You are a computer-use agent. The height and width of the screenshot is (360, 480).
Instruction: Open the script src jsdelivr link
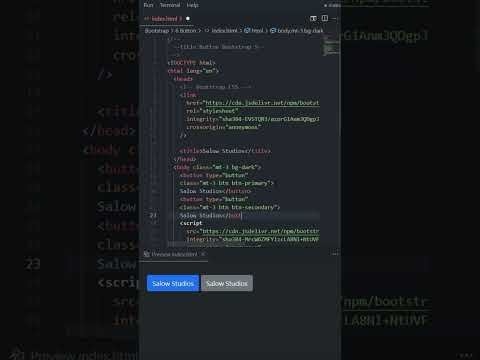tap(261, 231)
